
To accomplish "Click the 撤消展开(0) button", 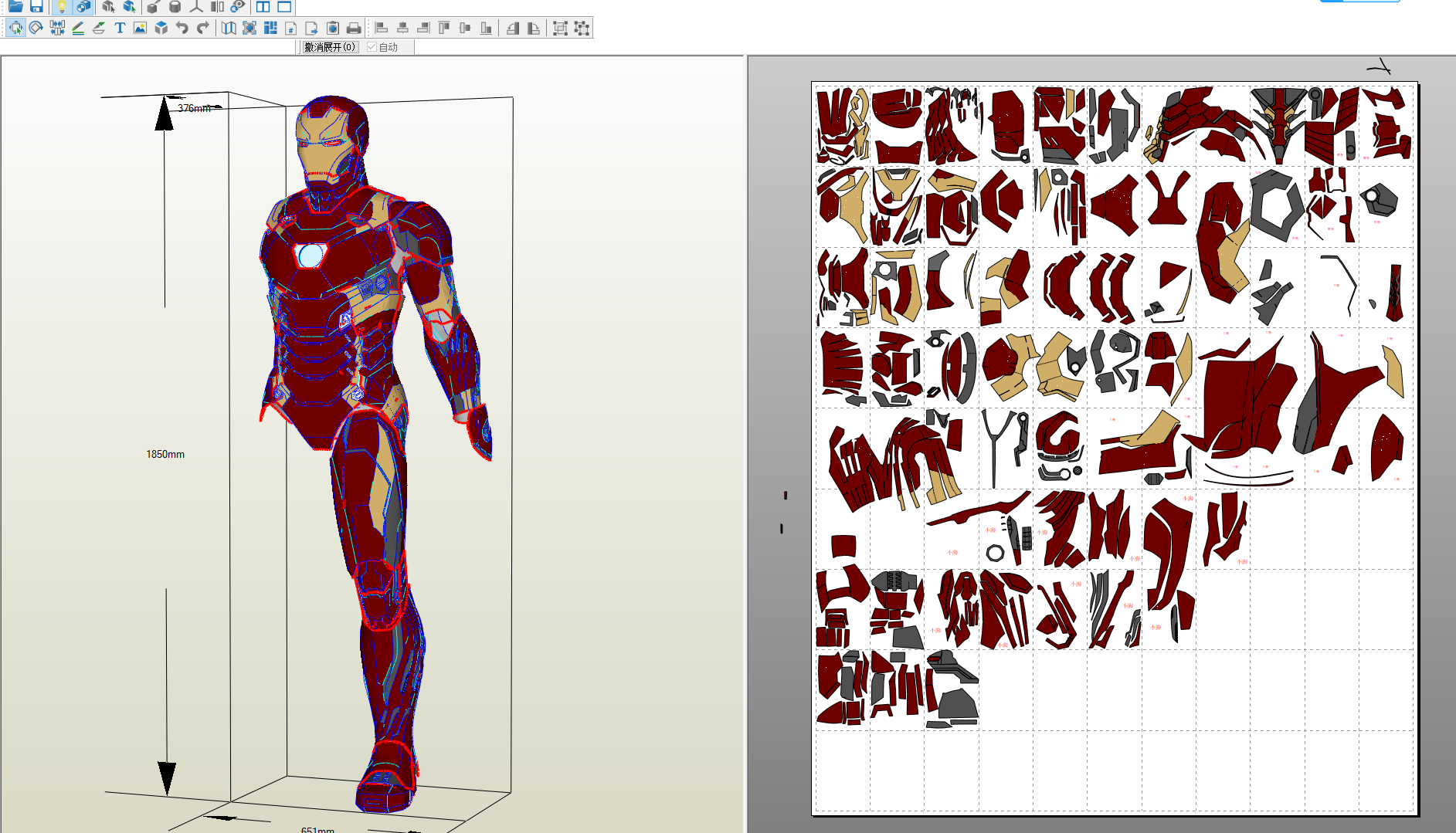I will pos(330,47).
